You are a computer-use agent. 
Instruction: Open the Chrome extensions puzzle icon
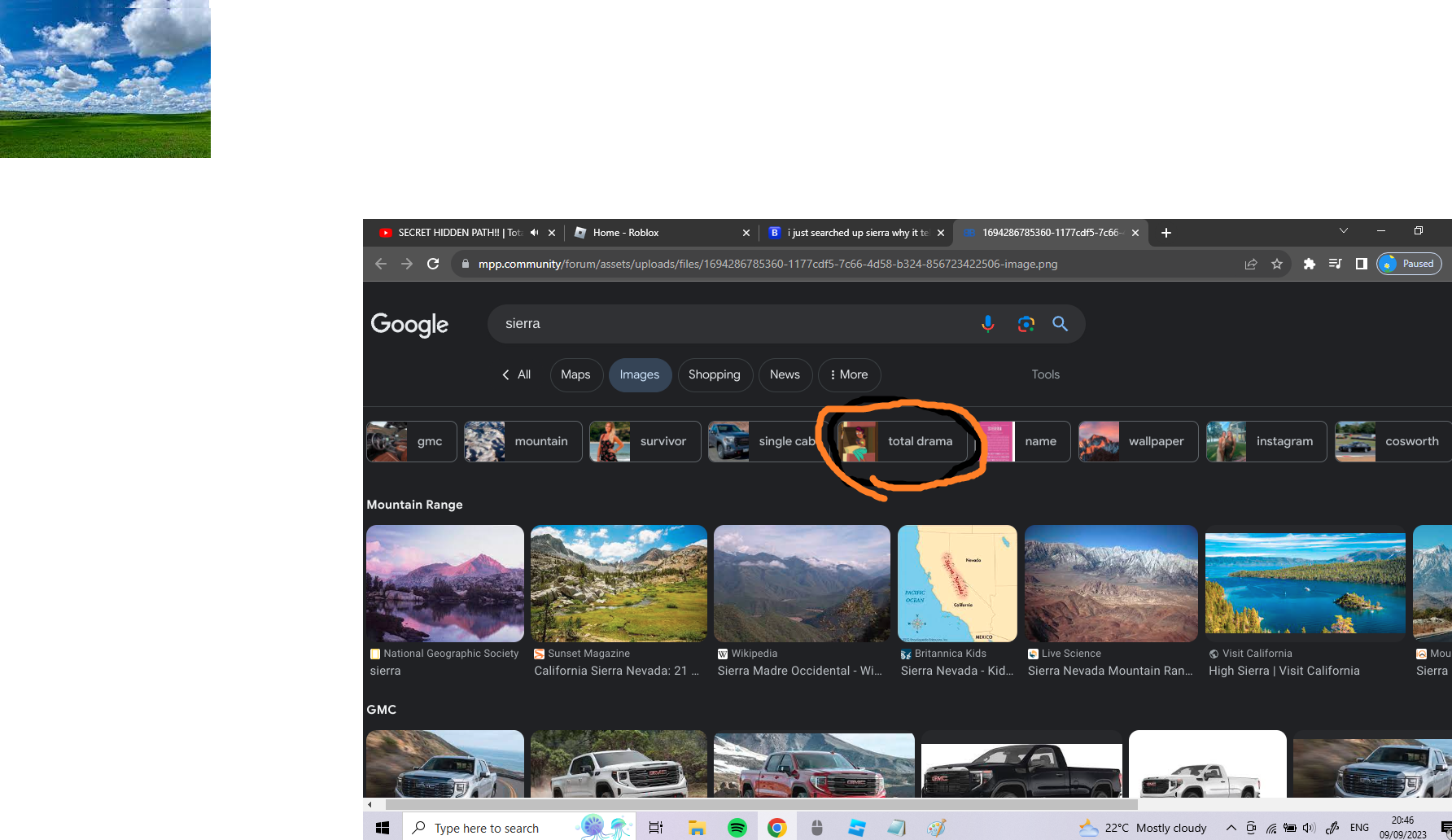[1310, 264]
